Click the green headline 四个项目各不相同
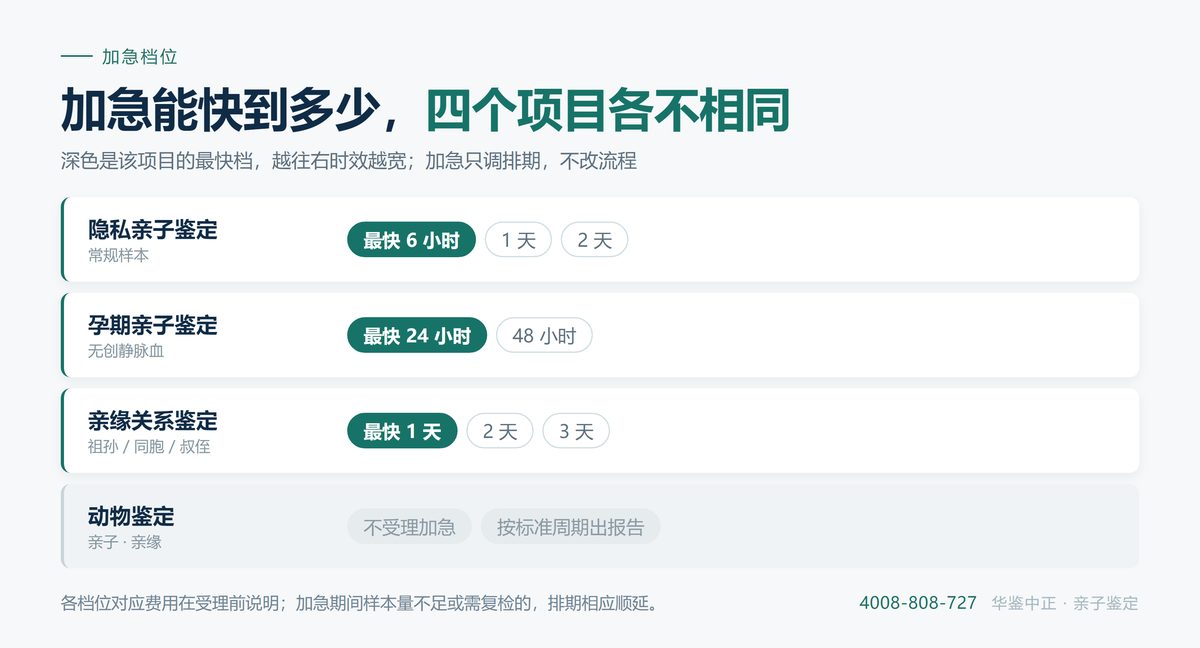 608,110
